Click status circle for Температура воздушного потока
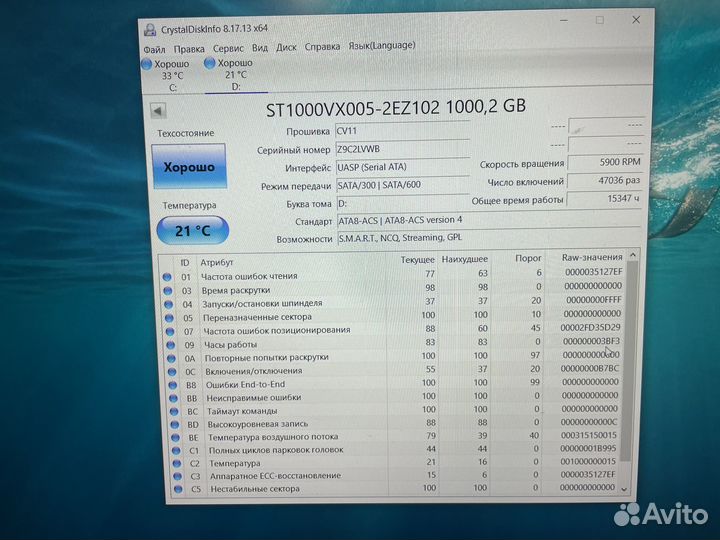Viewport: 720px width, 540px height. coord(175,438)
